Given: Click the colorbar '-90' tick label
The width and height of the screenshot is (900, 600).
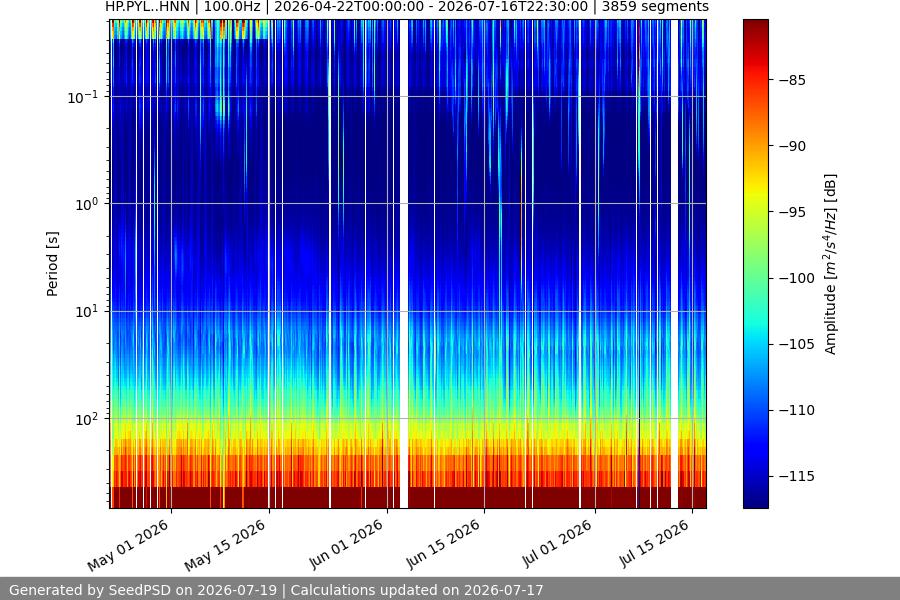Looking at the screenshot, I should point(792,146).
